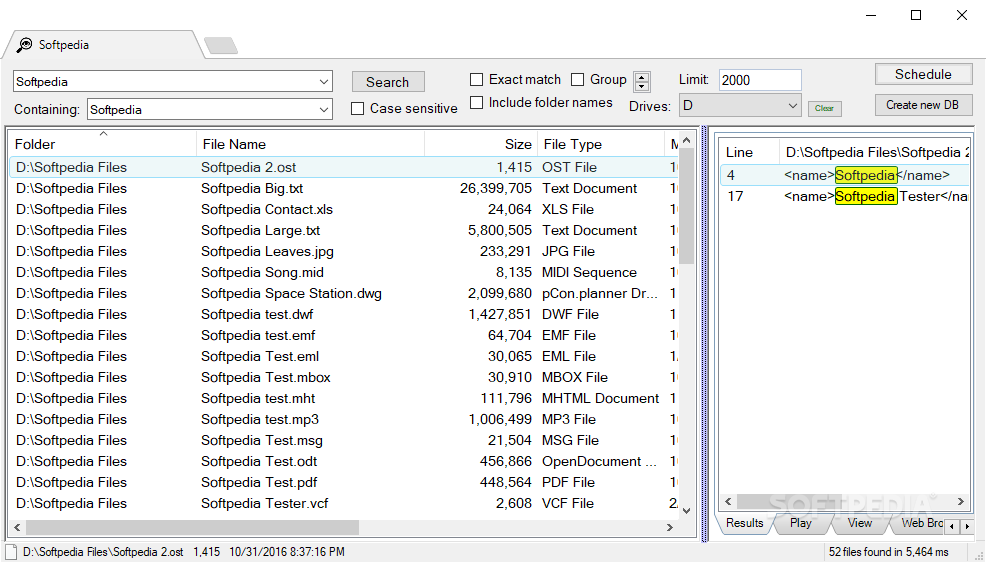Click the preview pane scroll left arrow
Viewport: 986px width, 563px height.
[728, 501]
